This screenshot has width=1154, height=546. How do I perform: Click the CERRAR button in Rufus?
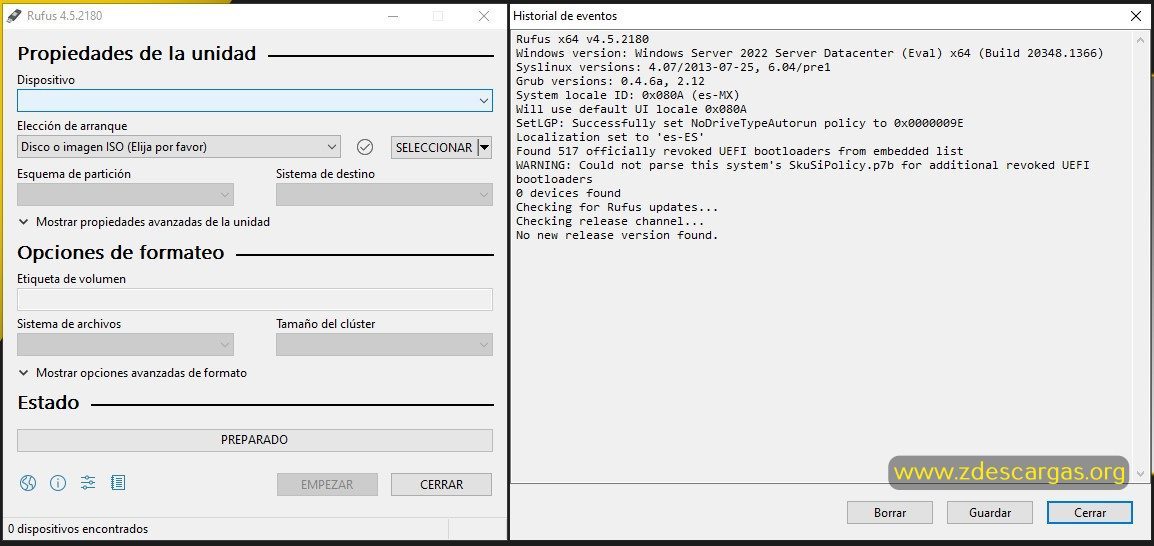coord(442,485)
